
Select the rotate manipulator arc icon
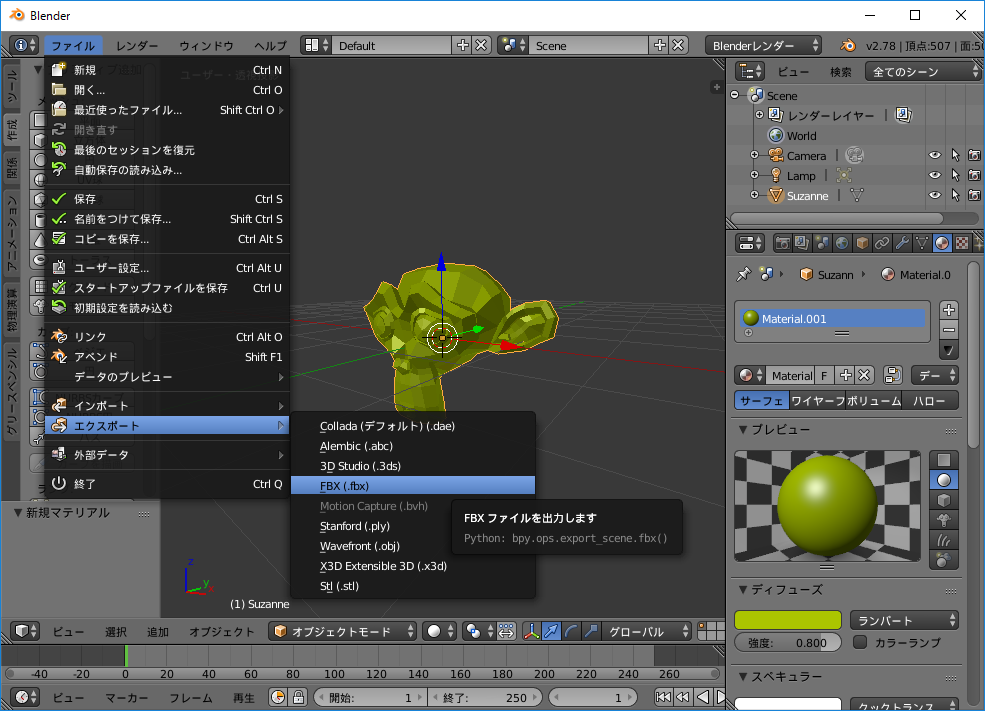(x=571, y=631)
